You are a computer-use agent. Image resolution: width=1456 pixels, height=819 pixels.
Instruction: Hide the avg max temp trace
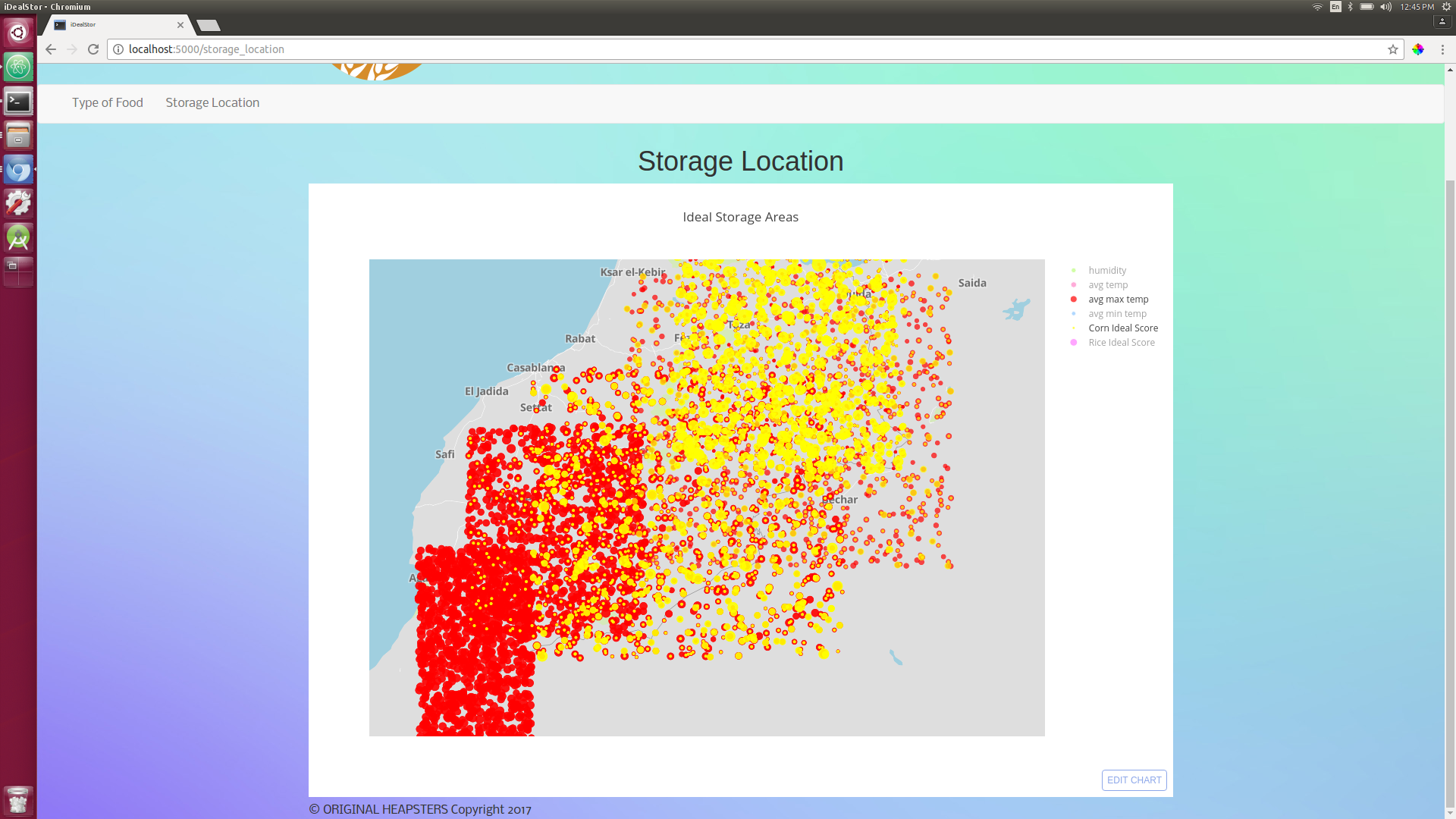[1118, 300]
